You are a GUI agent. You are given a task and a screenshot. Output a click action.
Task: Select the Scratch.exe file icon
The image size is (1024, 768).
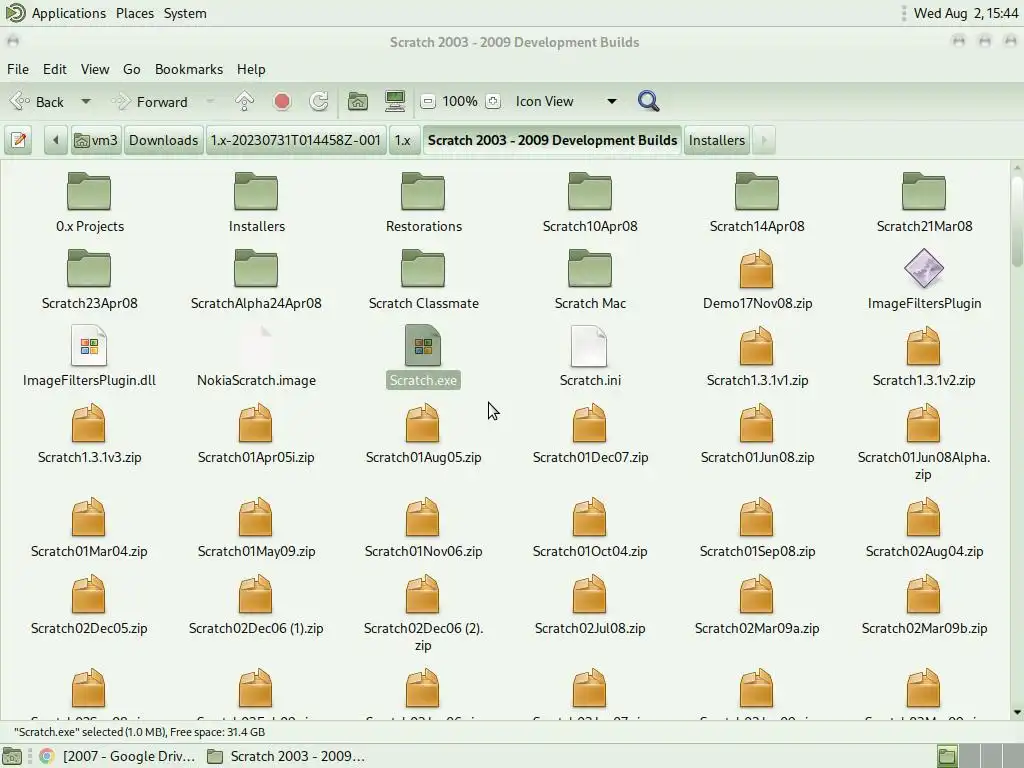423,346
